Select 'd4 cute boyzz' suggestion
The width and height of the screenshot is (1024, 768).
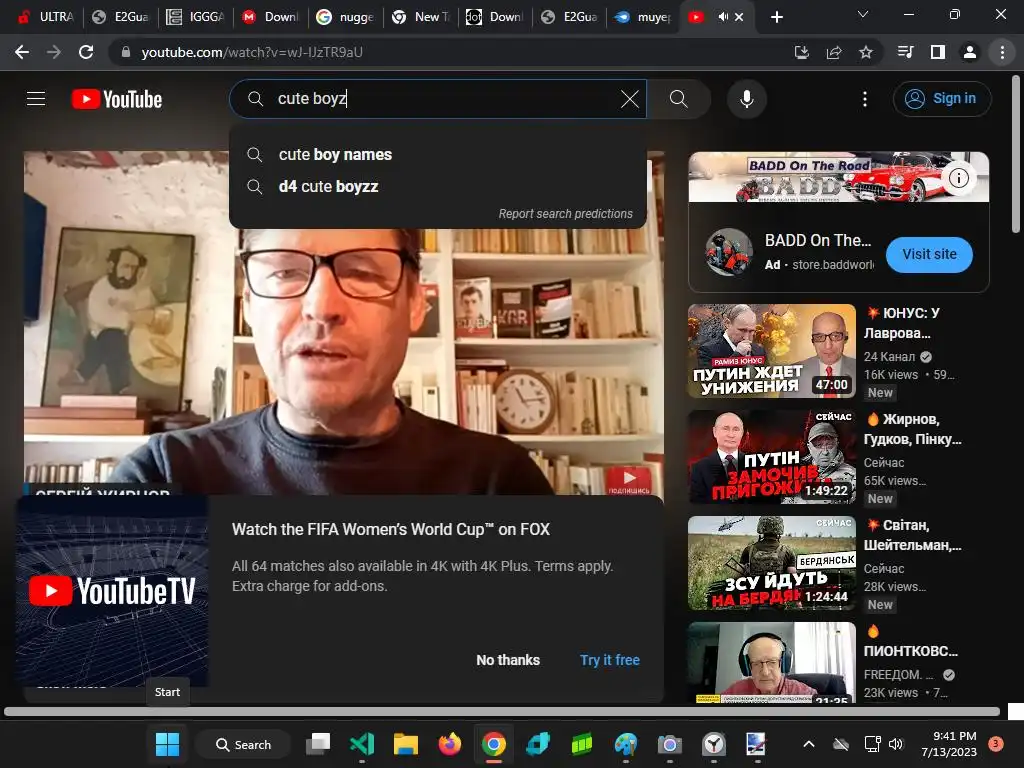(438, 187)
